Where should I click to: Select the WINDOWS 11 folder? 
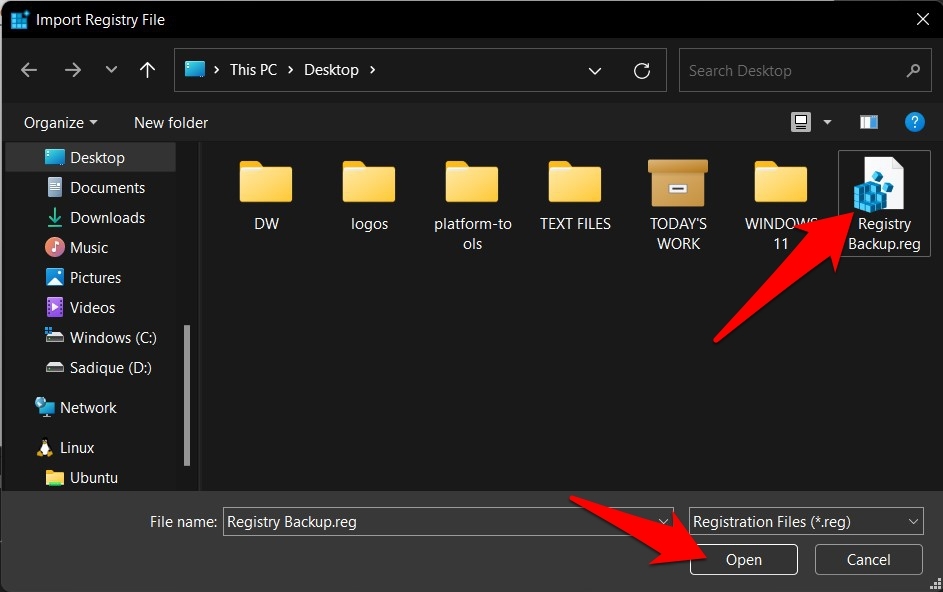click(x=781, y=206)
